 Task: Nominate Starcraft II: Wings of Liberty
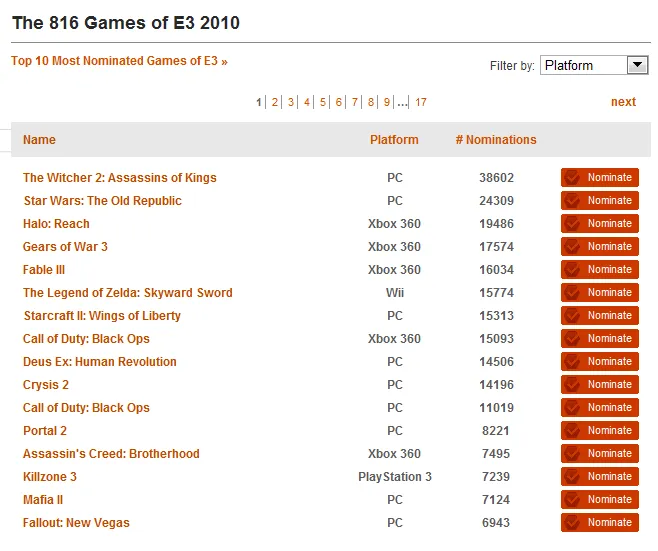pyautogui.click(x=599, y=316)
